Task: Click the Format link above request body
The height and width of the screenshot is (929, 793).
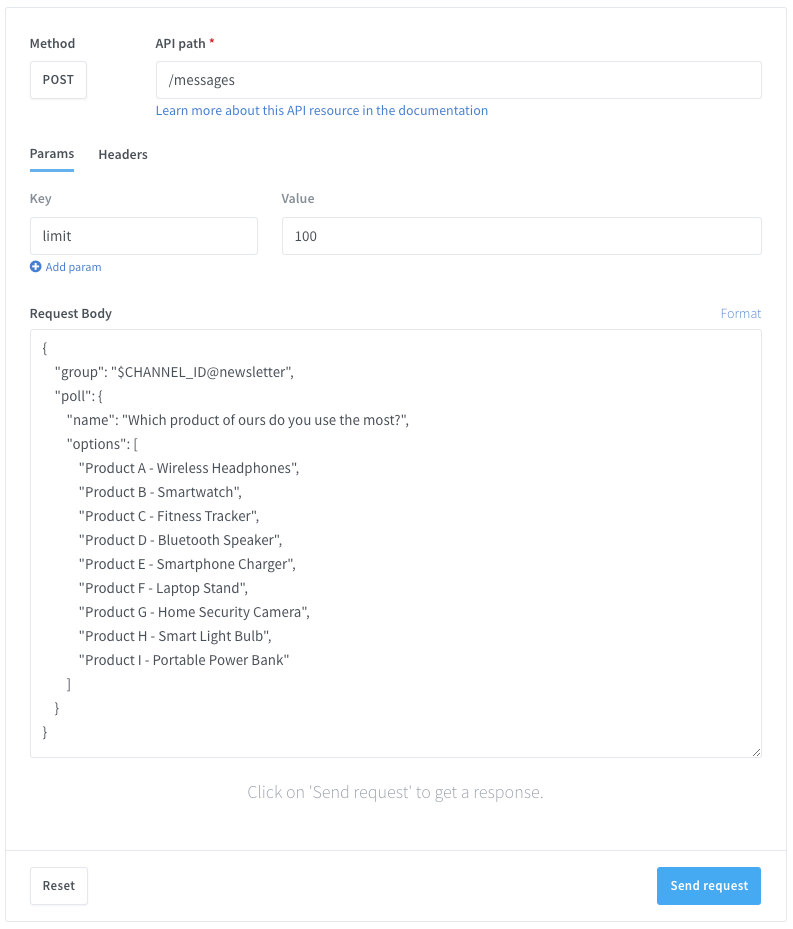Action: [x=740, y=313]
